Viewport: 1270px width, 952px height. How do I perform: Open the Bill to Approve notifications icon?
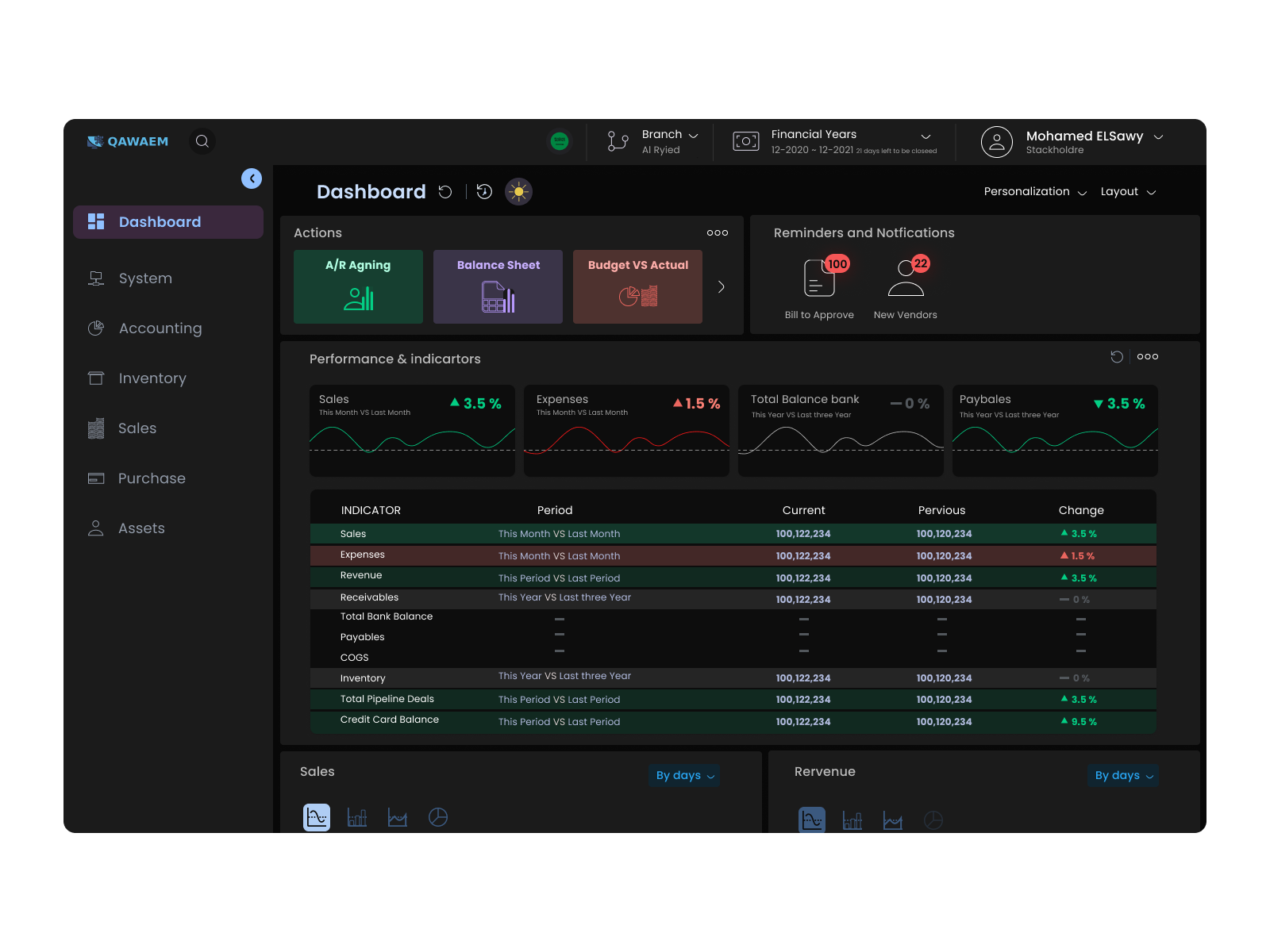[x=818, y=279]
